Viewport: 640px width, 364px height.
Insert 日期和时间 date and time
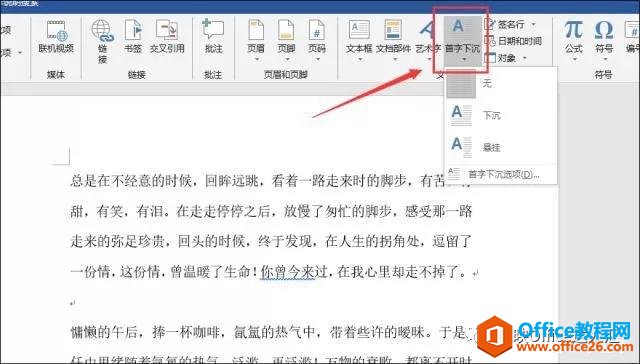[x=513, y=41]
